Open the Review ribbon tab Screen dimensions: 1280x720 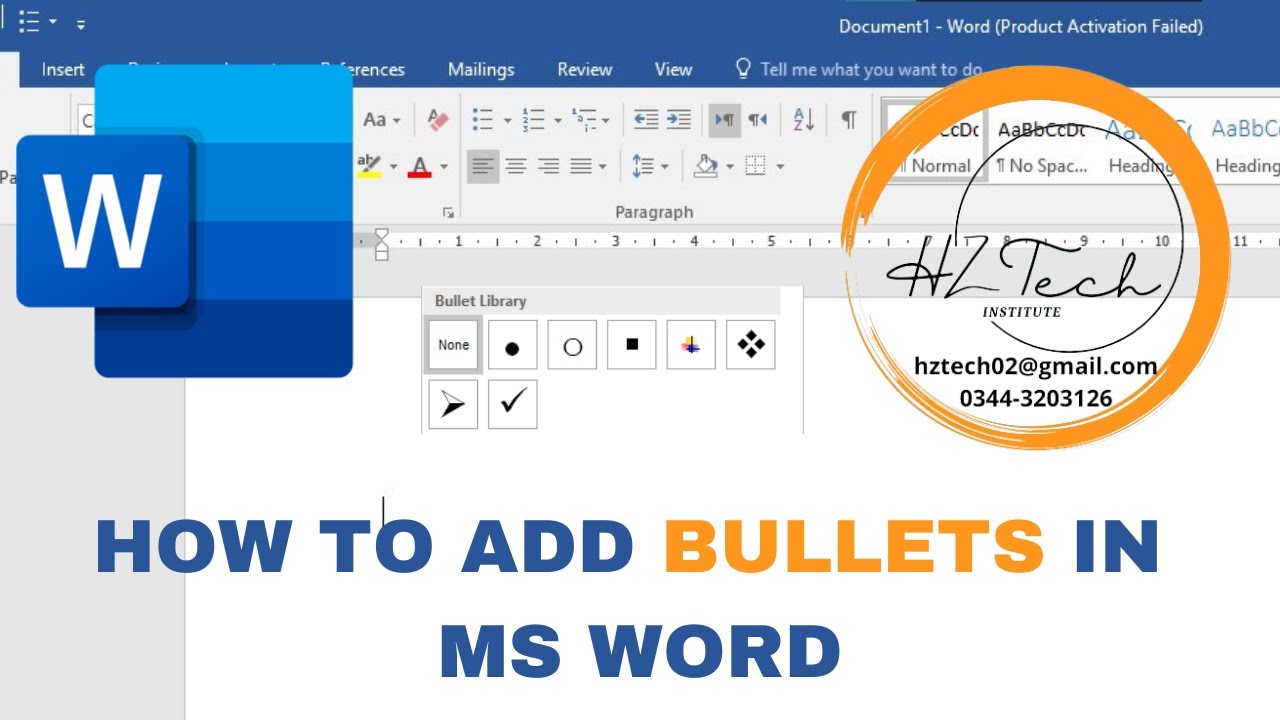point(585,69)
